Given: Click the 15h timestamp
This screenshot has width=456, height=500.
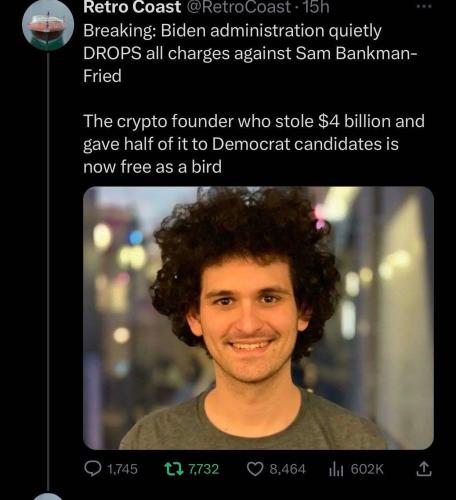Looking at the screenshot, I should click(x=316, y=7).
